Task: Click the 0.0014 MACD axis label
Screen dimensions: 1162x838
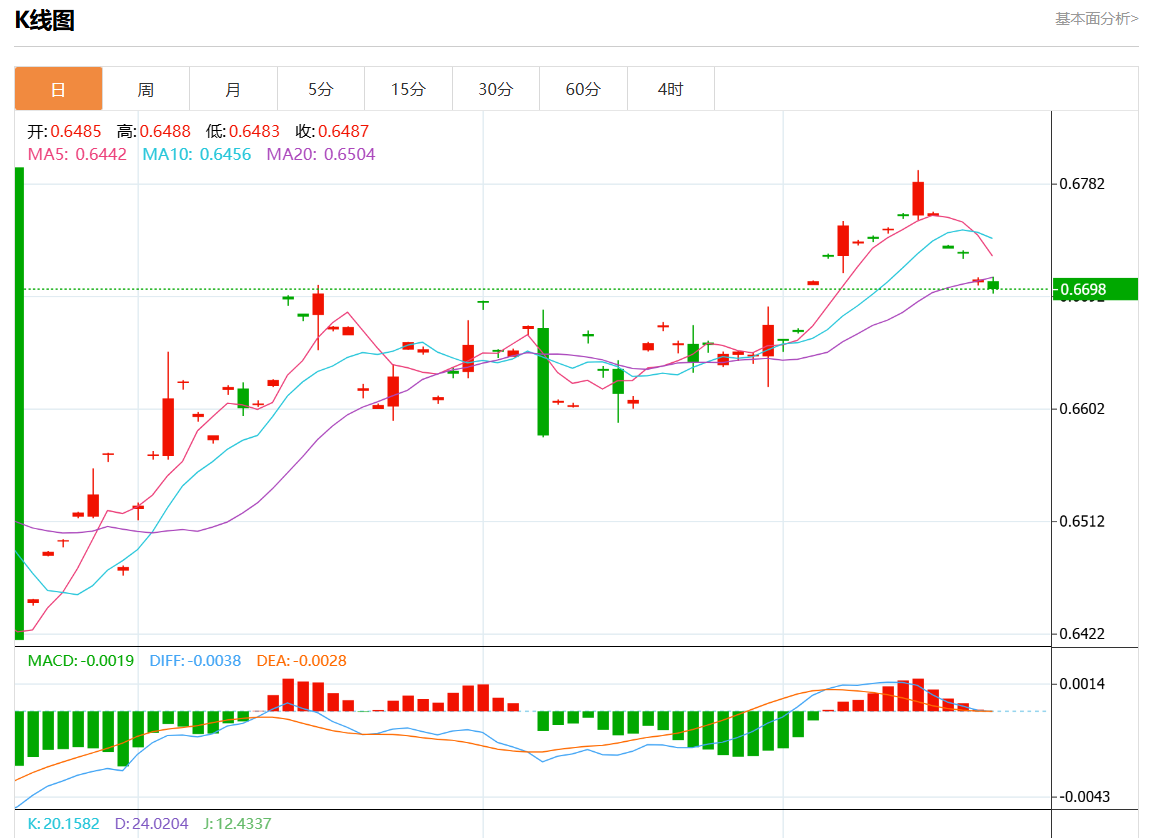Action: (1082, 684)
